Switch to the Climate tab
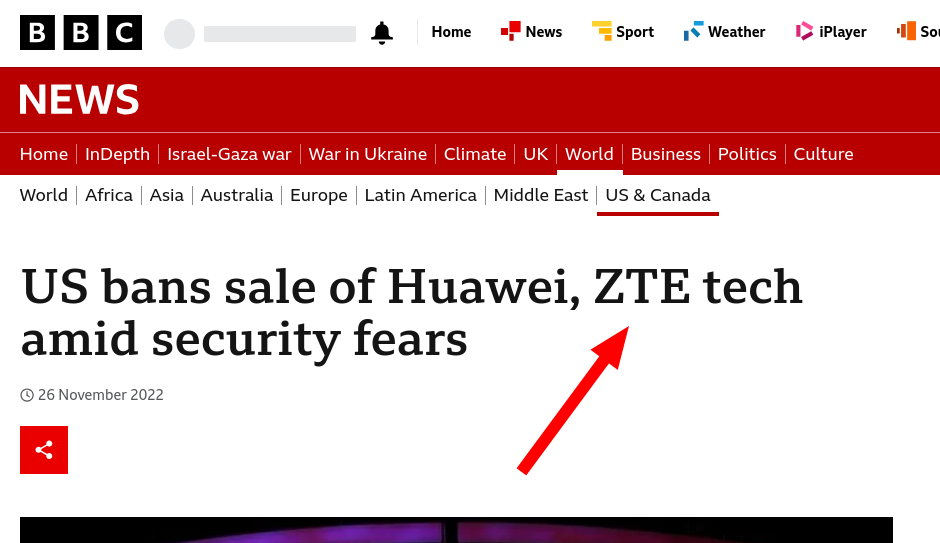 [x=475, y=154]
